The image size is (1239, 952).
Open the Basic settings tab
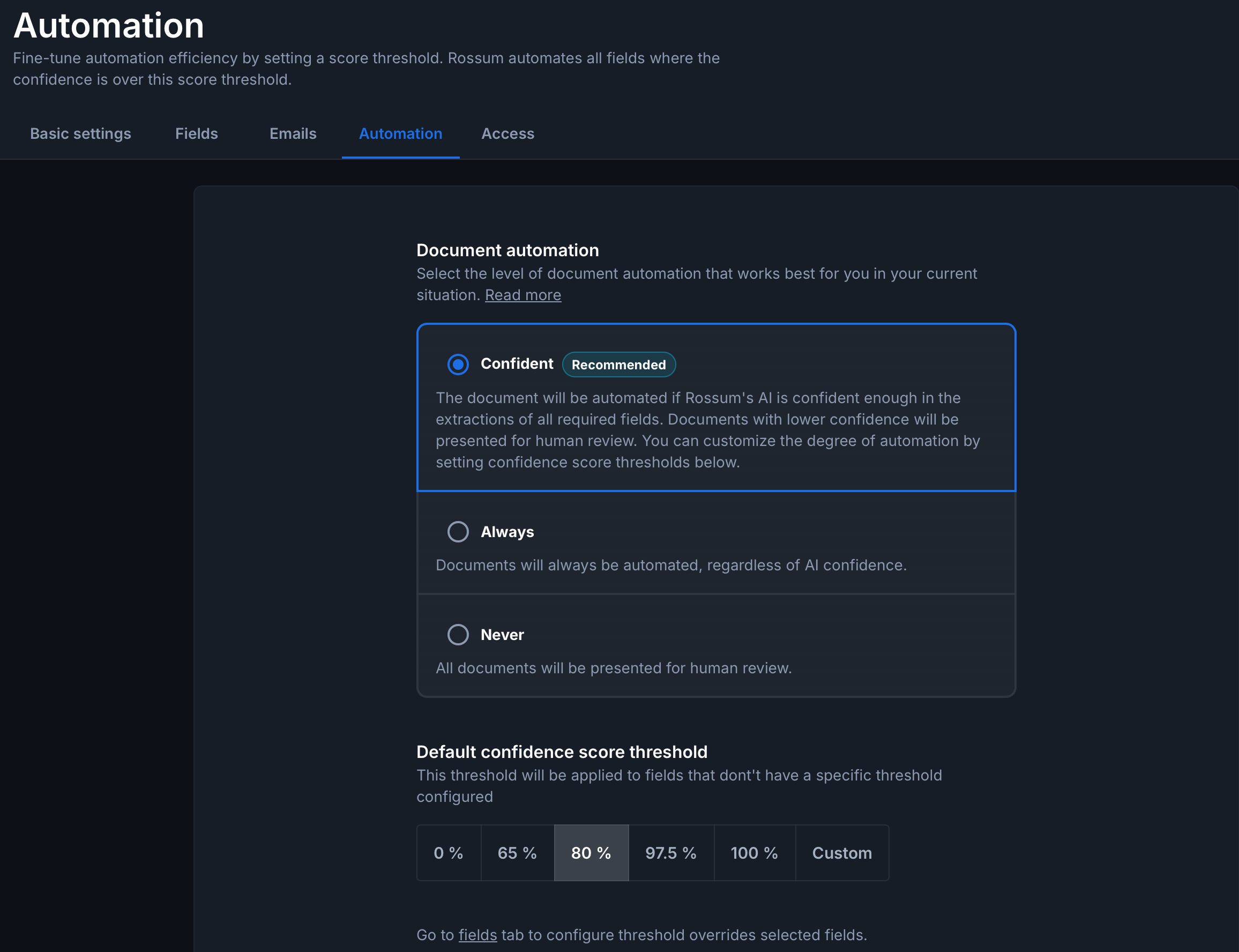[x=80, y=133]
